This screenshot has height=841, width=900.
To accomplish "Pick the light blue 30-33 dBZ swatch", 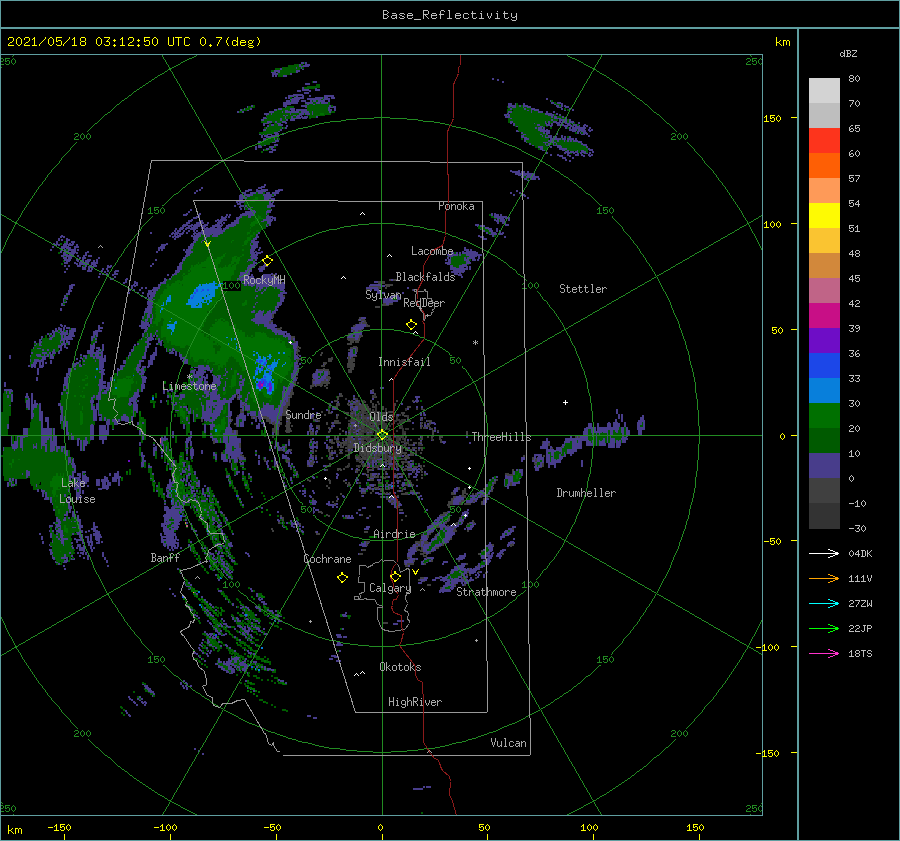I will pos(824,390).
